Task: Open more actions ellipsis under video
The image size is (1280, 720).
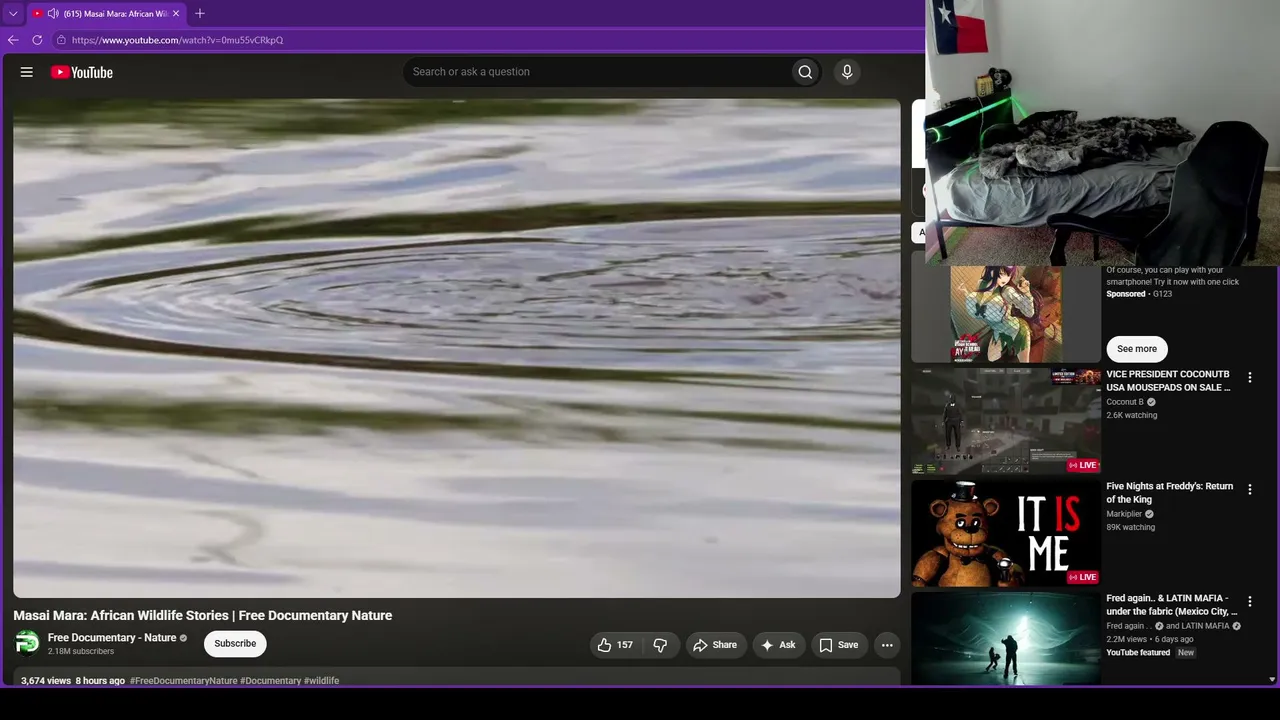Action: tap(887, 645)
